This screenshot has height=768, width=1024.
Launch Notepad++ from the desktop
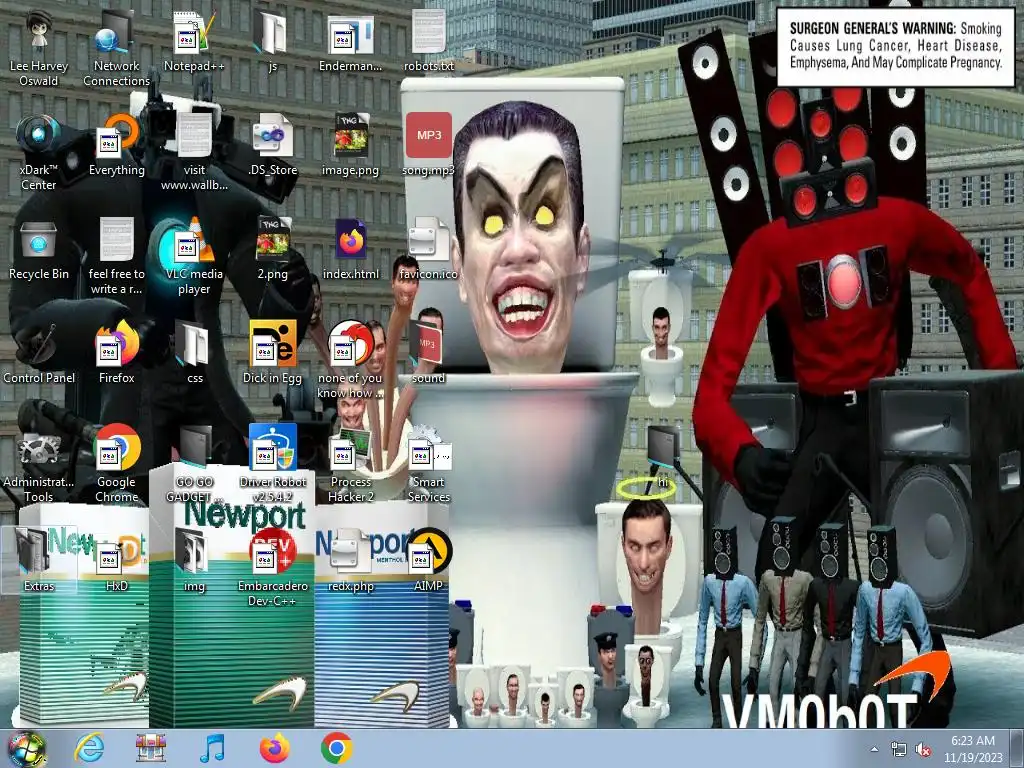[194, 42]
